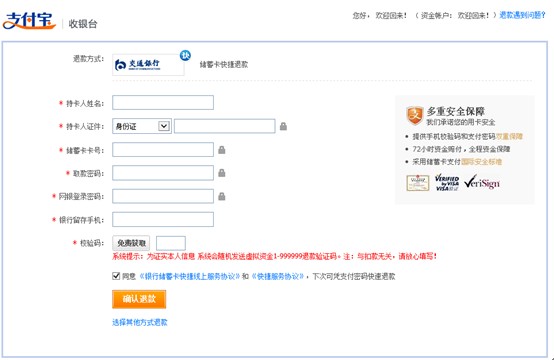
Task: Toggle the 同意 agreement checkbox
Action: (x=116, y=276)
